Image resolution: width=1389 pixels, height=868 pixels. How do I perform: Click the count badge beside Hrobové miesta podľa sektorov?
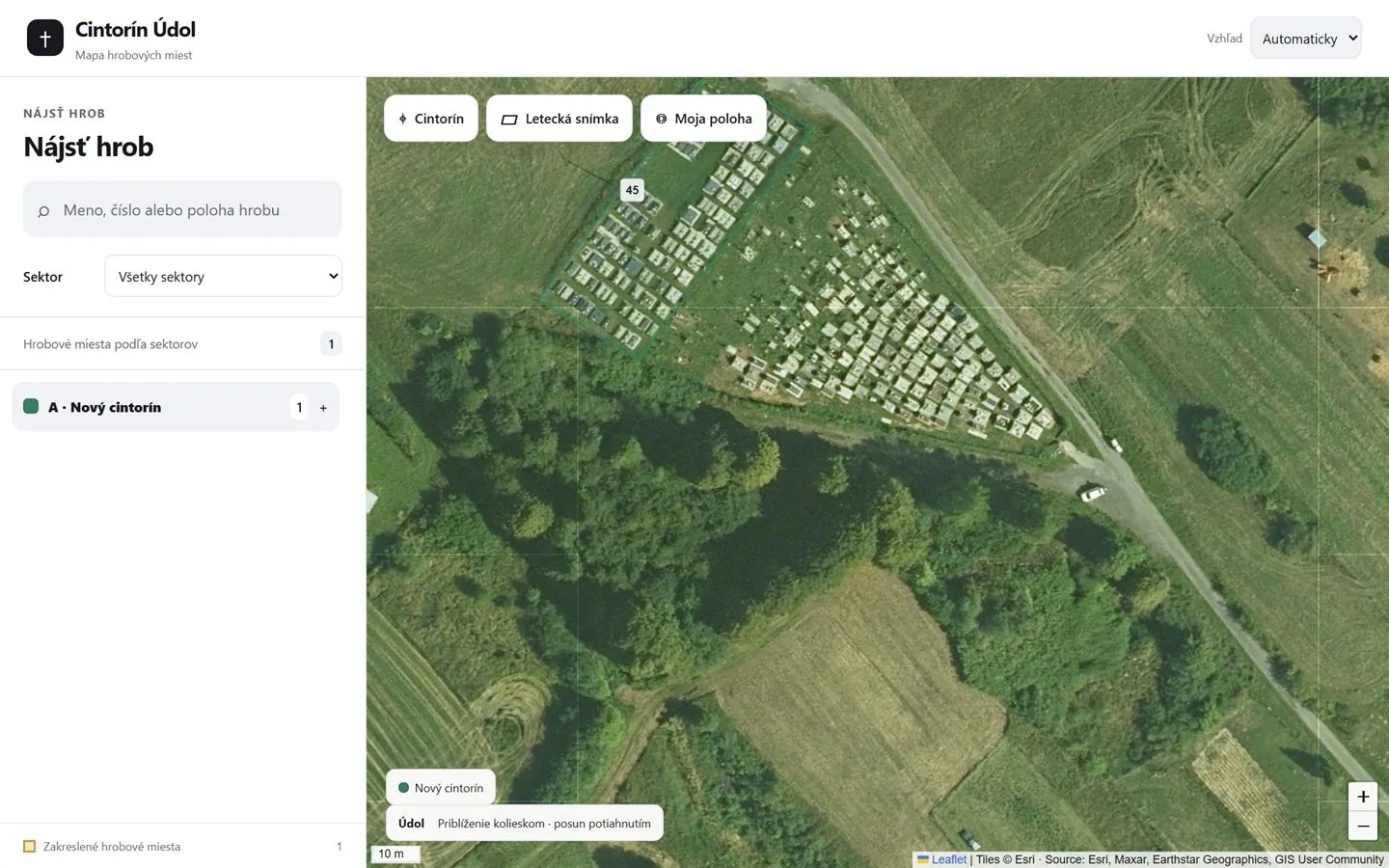(331, 344)
